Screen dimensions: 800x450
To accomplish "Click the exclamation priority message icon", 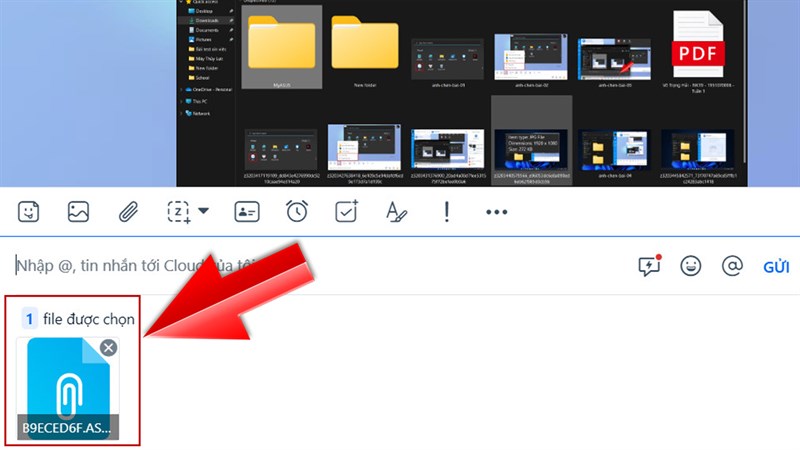I will click(x=446, y=211).
